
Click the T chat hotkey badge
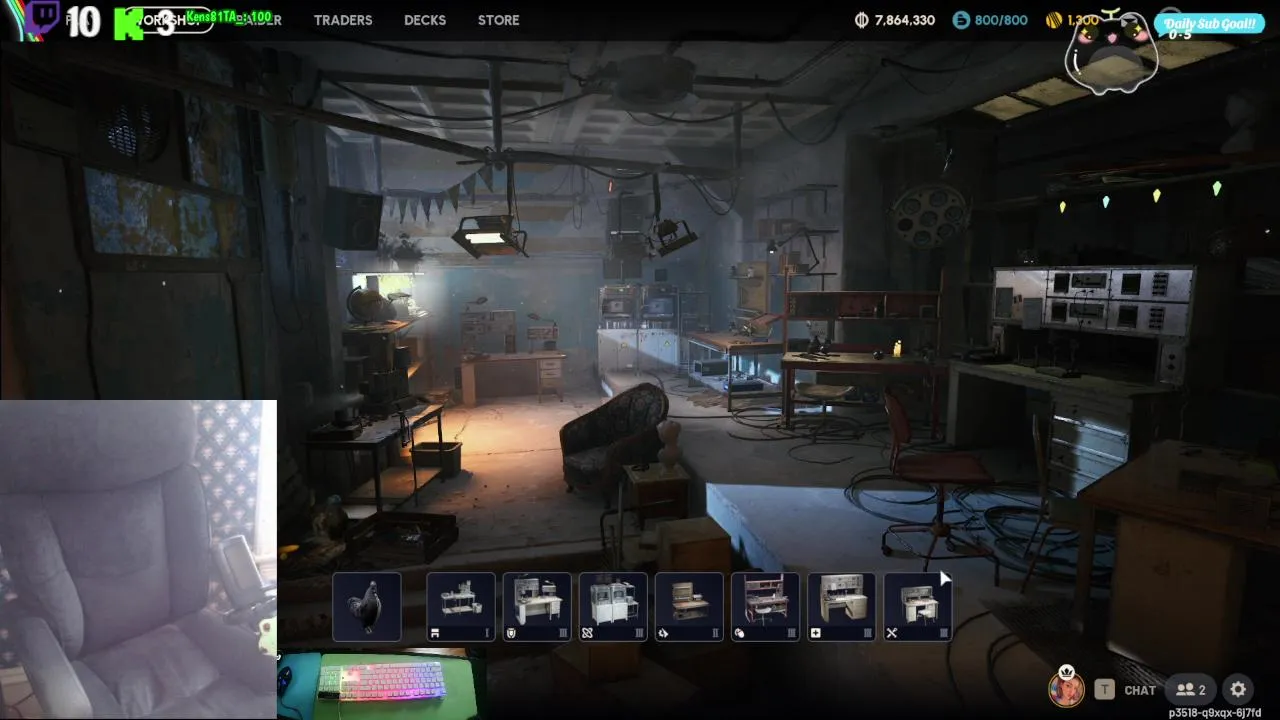point(1104,689)
